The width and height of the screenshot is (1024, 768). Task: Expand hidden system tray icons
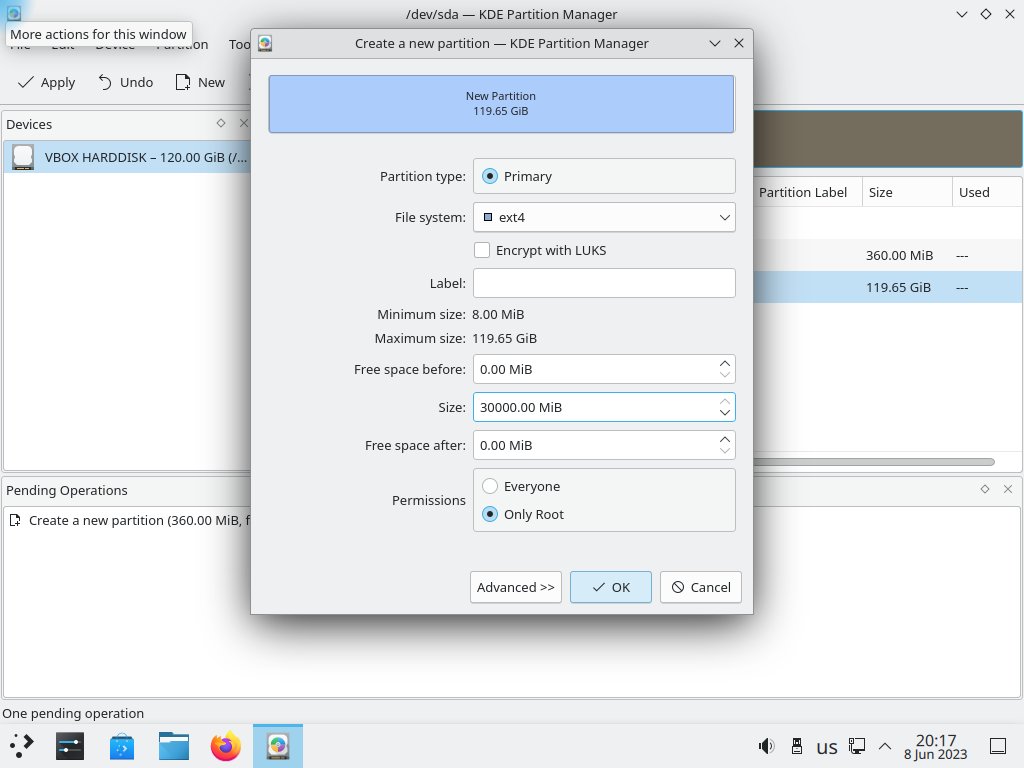click(x=885, y=746)
